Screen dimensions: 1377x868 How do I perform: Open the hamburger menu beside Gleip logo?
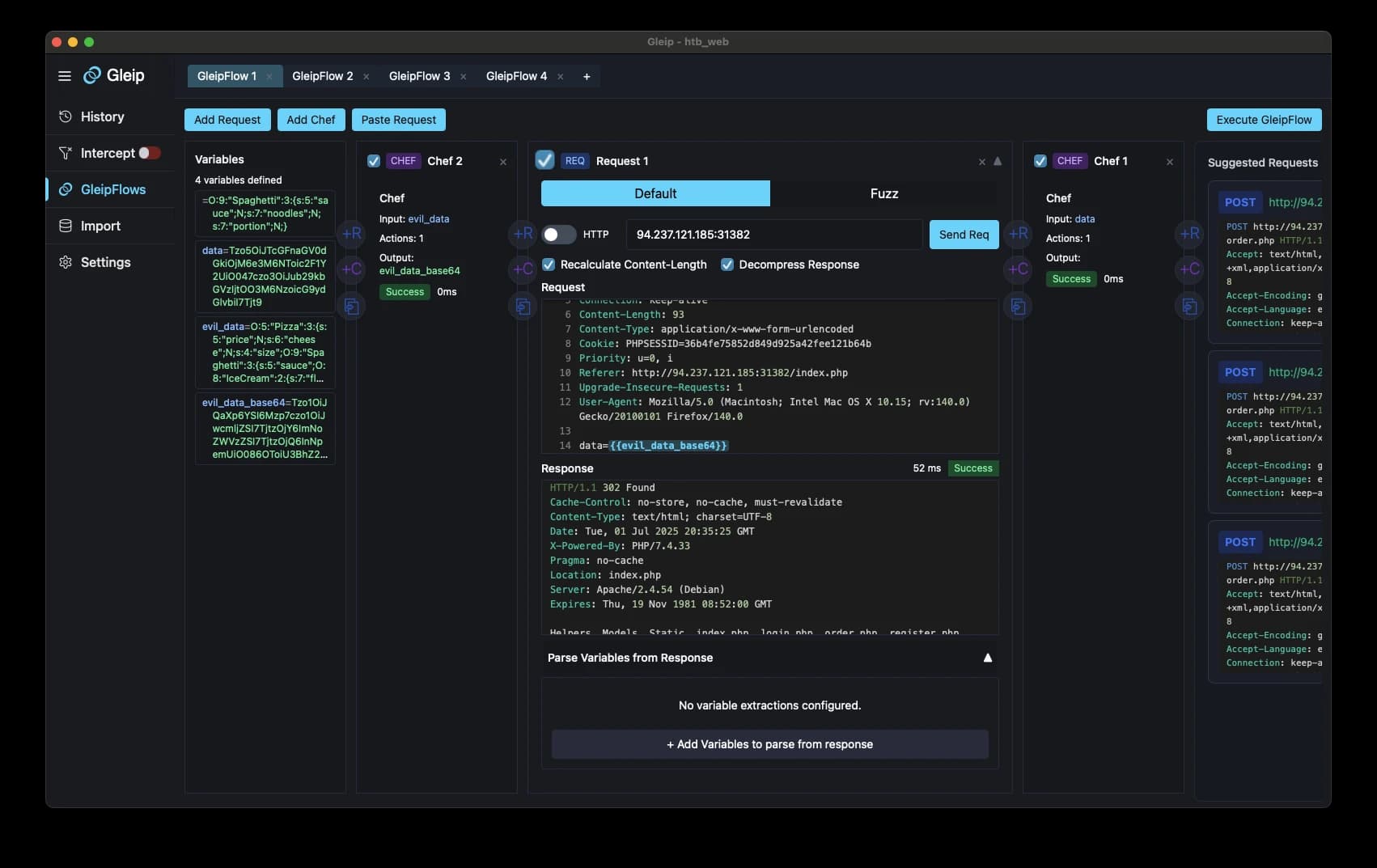point(65,76)
